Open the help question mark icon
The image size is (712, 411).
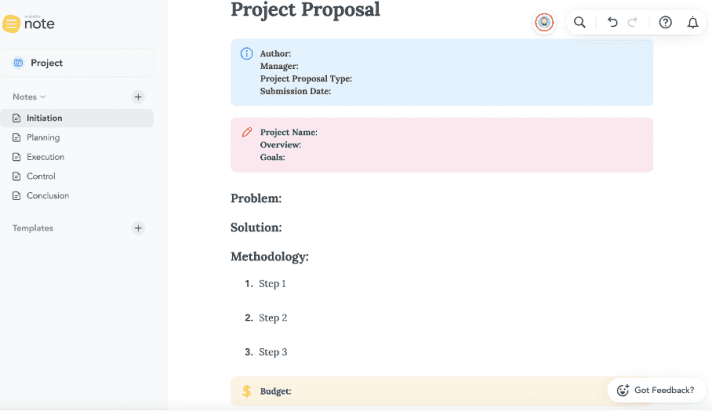point(666,22)
